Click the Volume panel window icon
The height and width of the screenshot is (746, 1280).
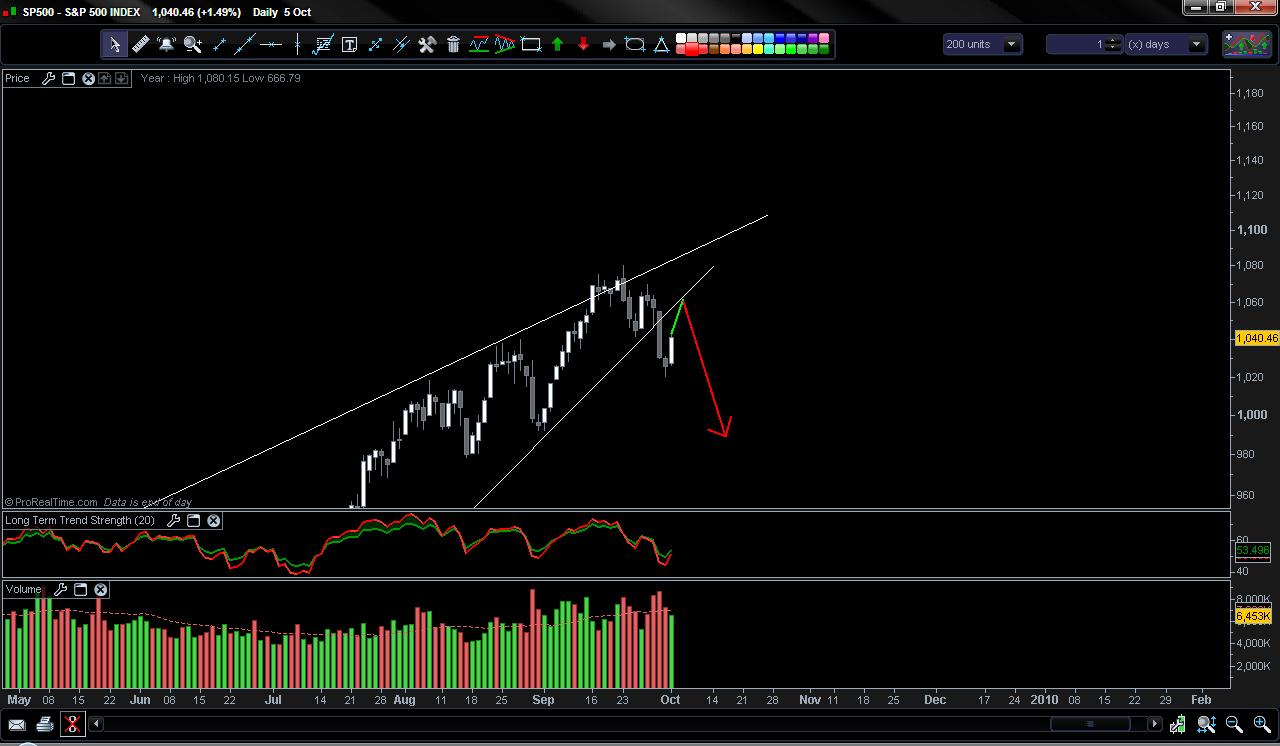81,589
